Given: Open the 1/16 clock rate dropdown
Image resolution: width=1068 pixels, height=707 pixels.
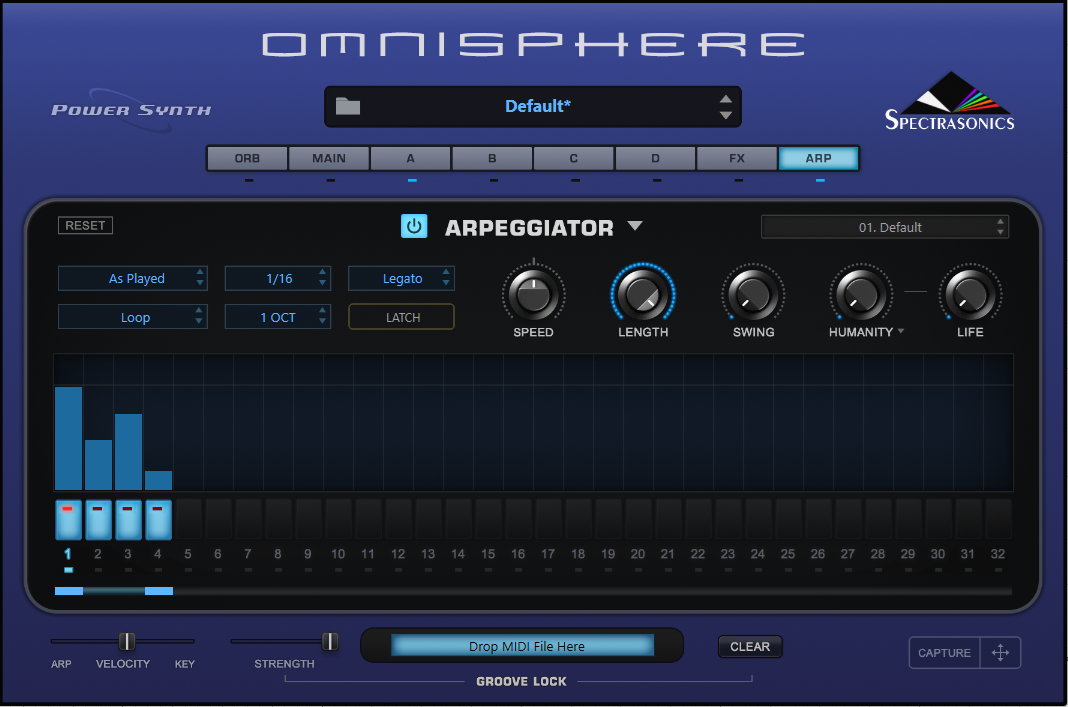Looking at the screenshot, I should (x=277, y=278).
